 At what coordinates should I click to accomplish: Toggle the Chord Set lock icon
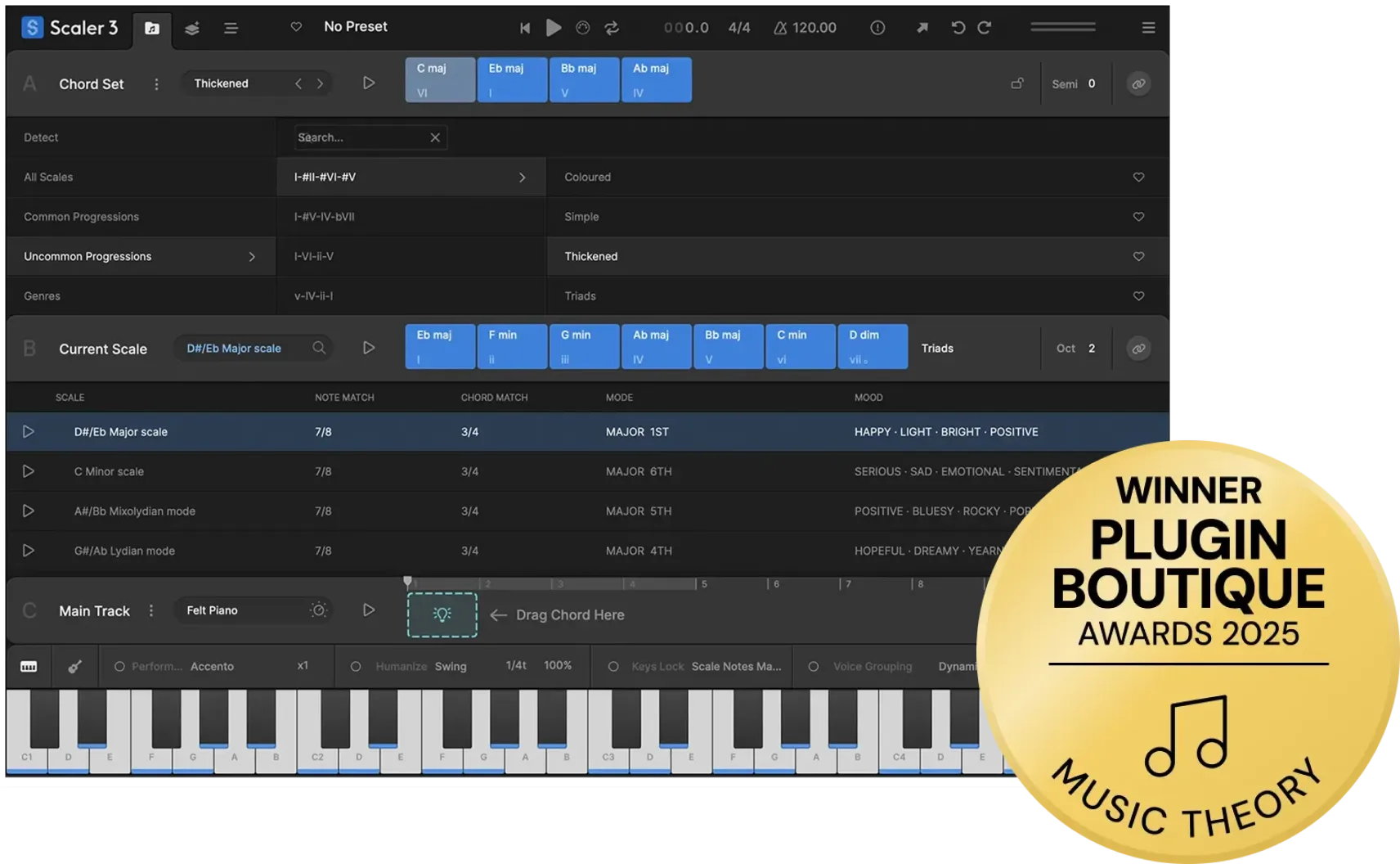coord(1017,83)
